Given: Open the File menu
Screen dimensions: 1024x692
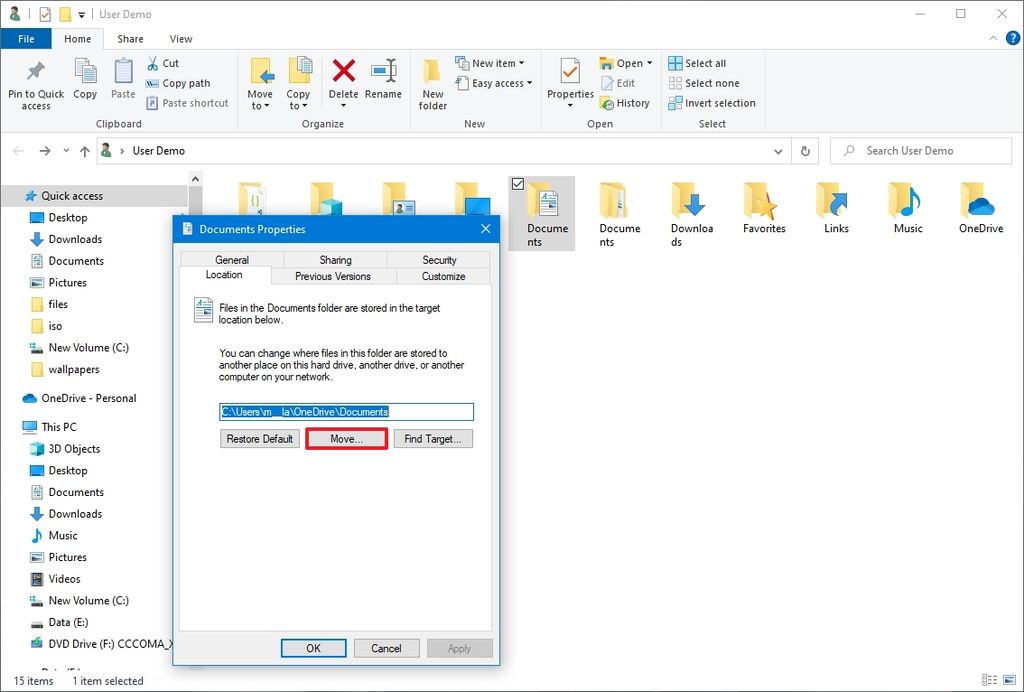Looking at the screenshot, I should [x=26, y=38].
